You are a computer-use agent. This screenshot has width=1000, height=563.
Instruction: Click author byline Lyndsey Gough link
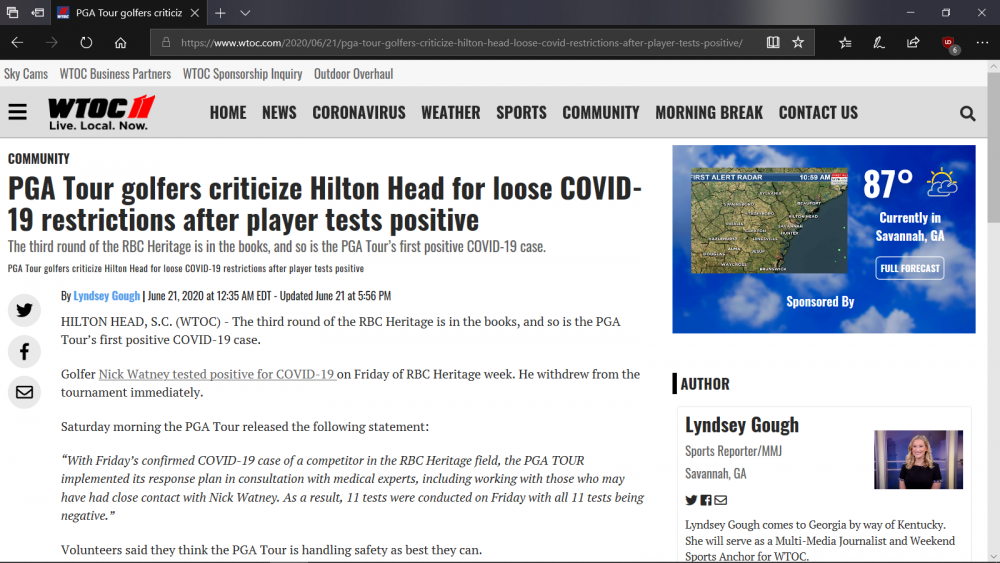(107, 296)
